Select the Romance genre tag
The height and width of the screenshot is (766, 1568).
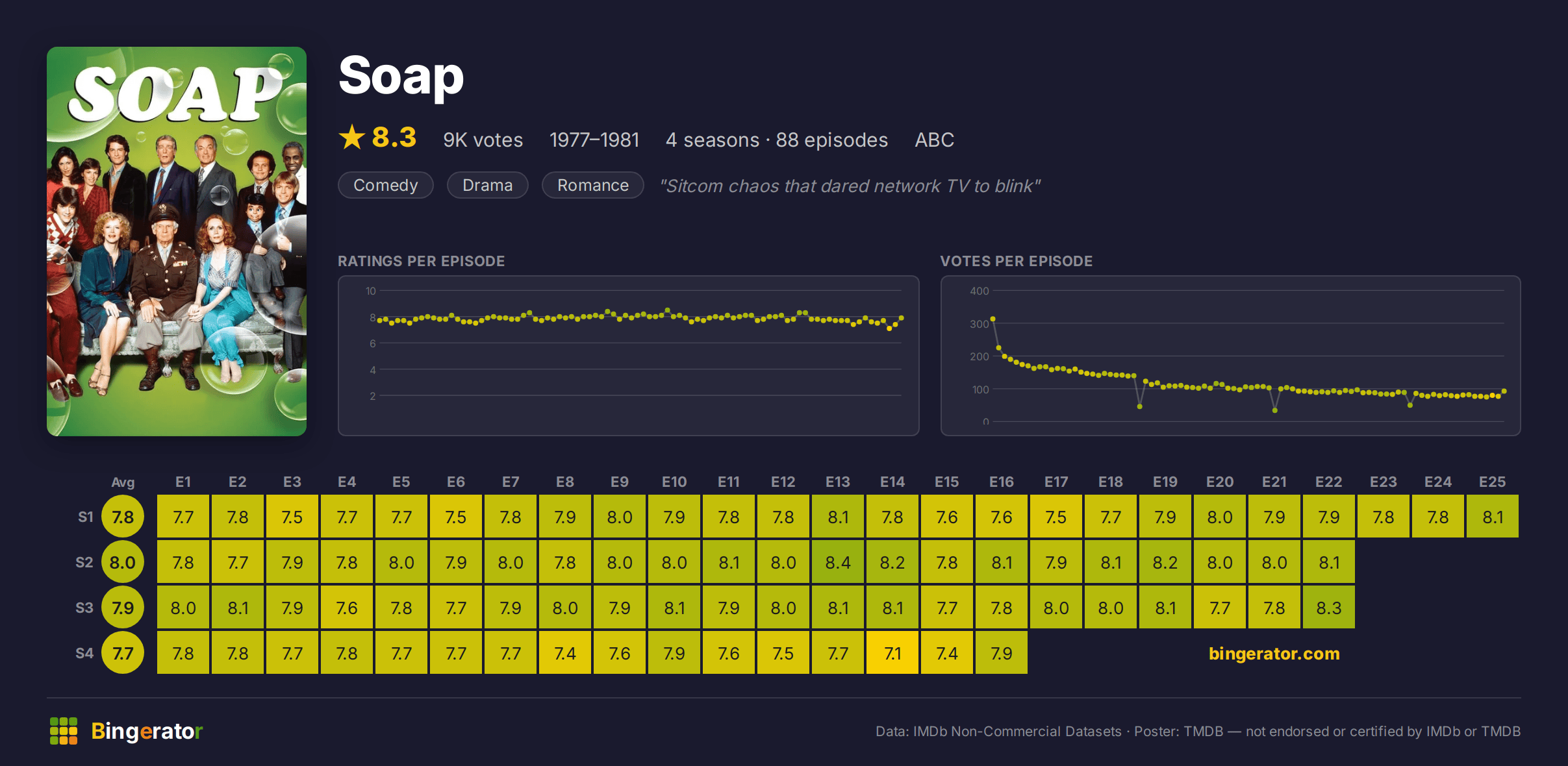[592, 185]
